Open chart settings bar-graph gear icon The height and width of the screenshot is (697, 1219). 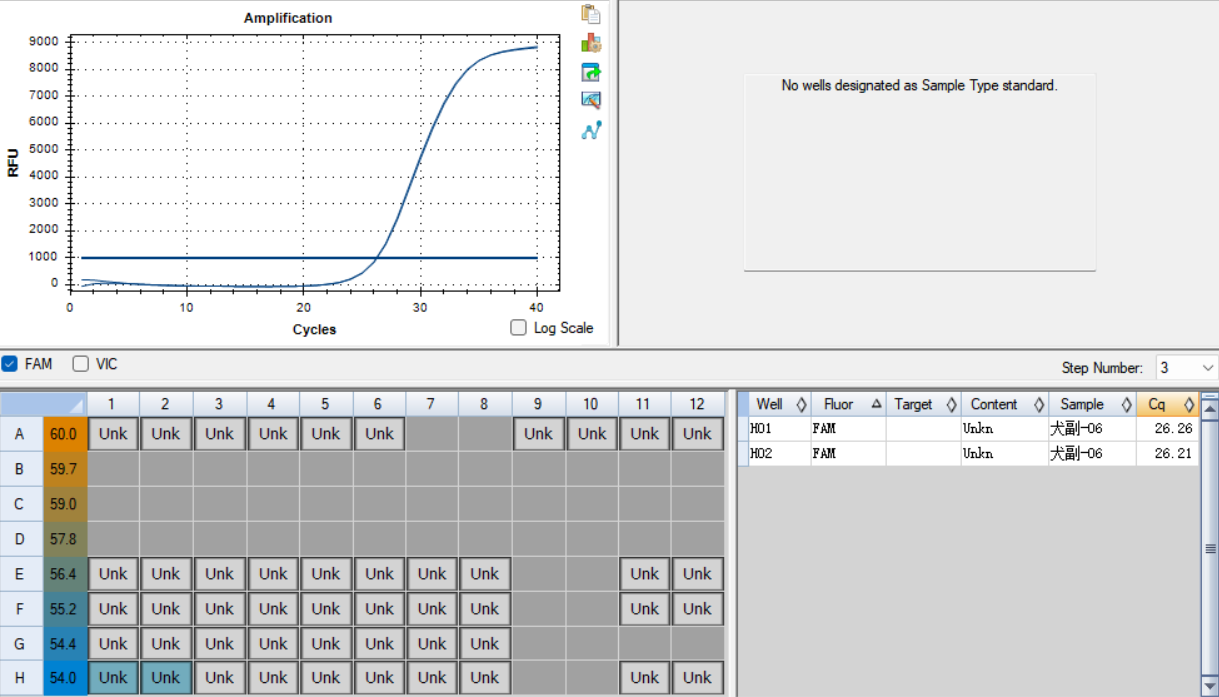coord(591,43)
